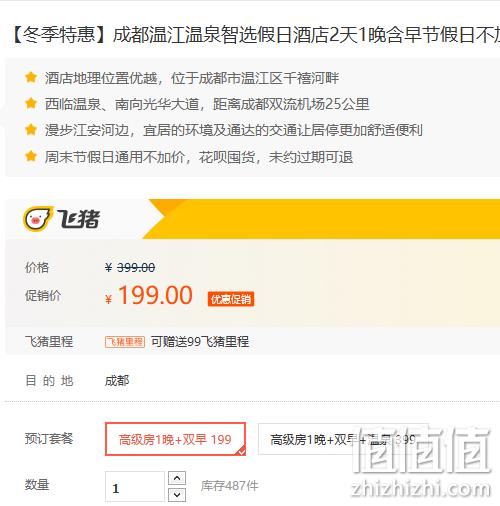Click the destination 成都

pyautogui.click(x=117, y=381)
